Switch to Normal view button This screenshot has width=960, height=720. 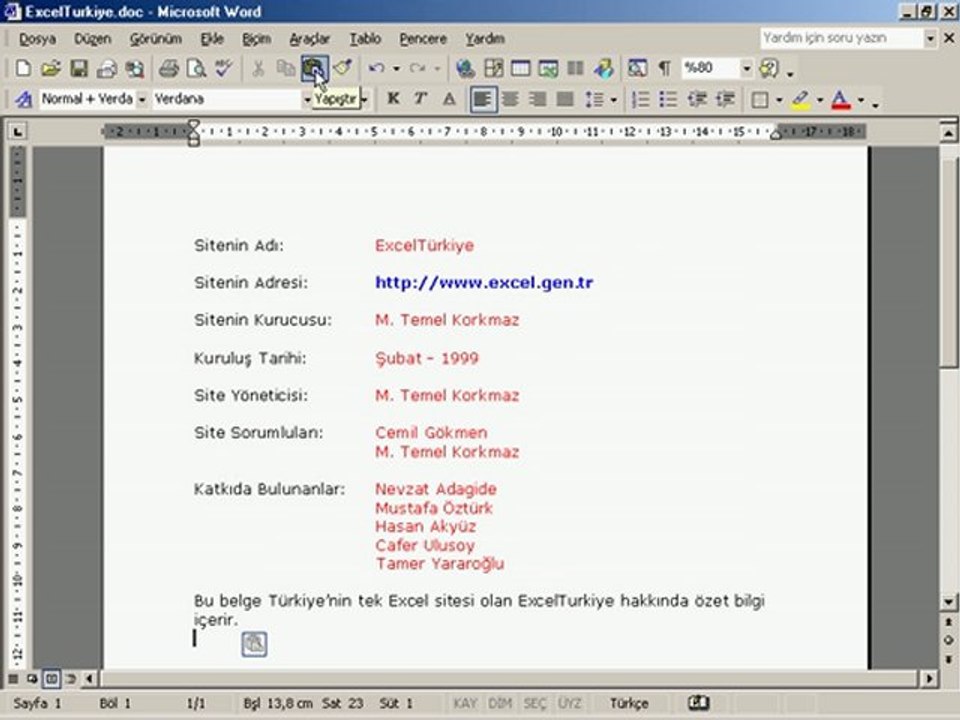[x=12, y=678]
